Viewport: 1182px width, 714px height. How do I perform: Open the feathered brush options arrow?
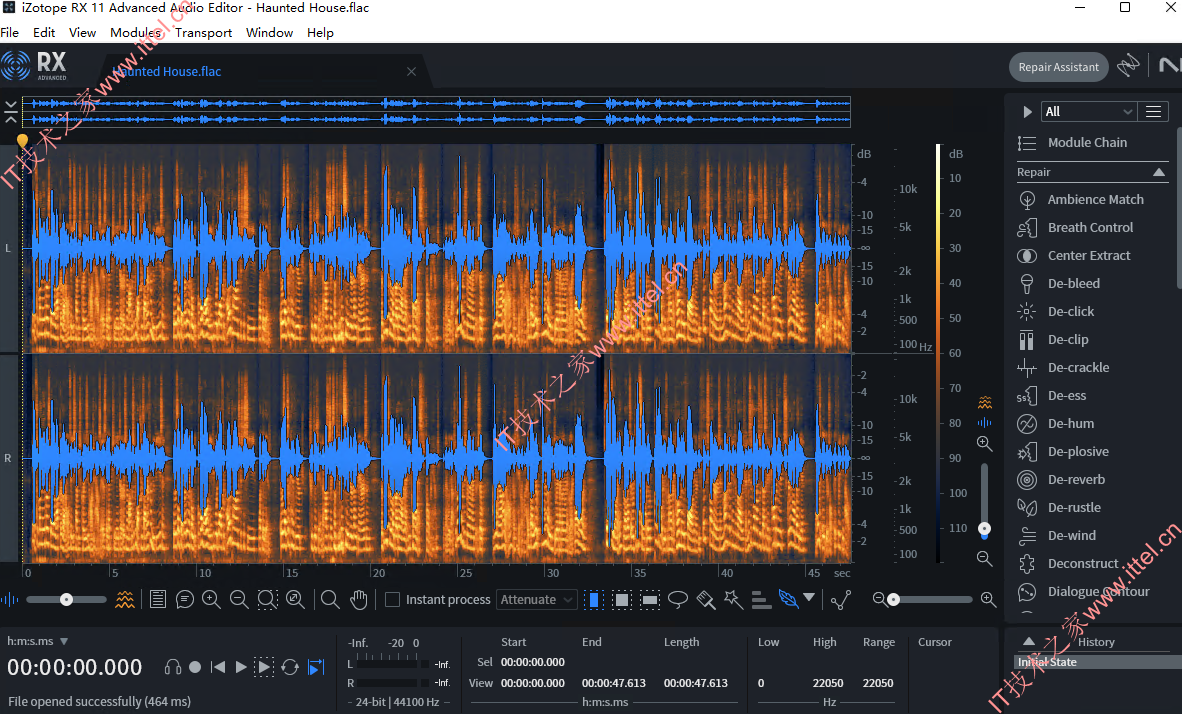809,597
